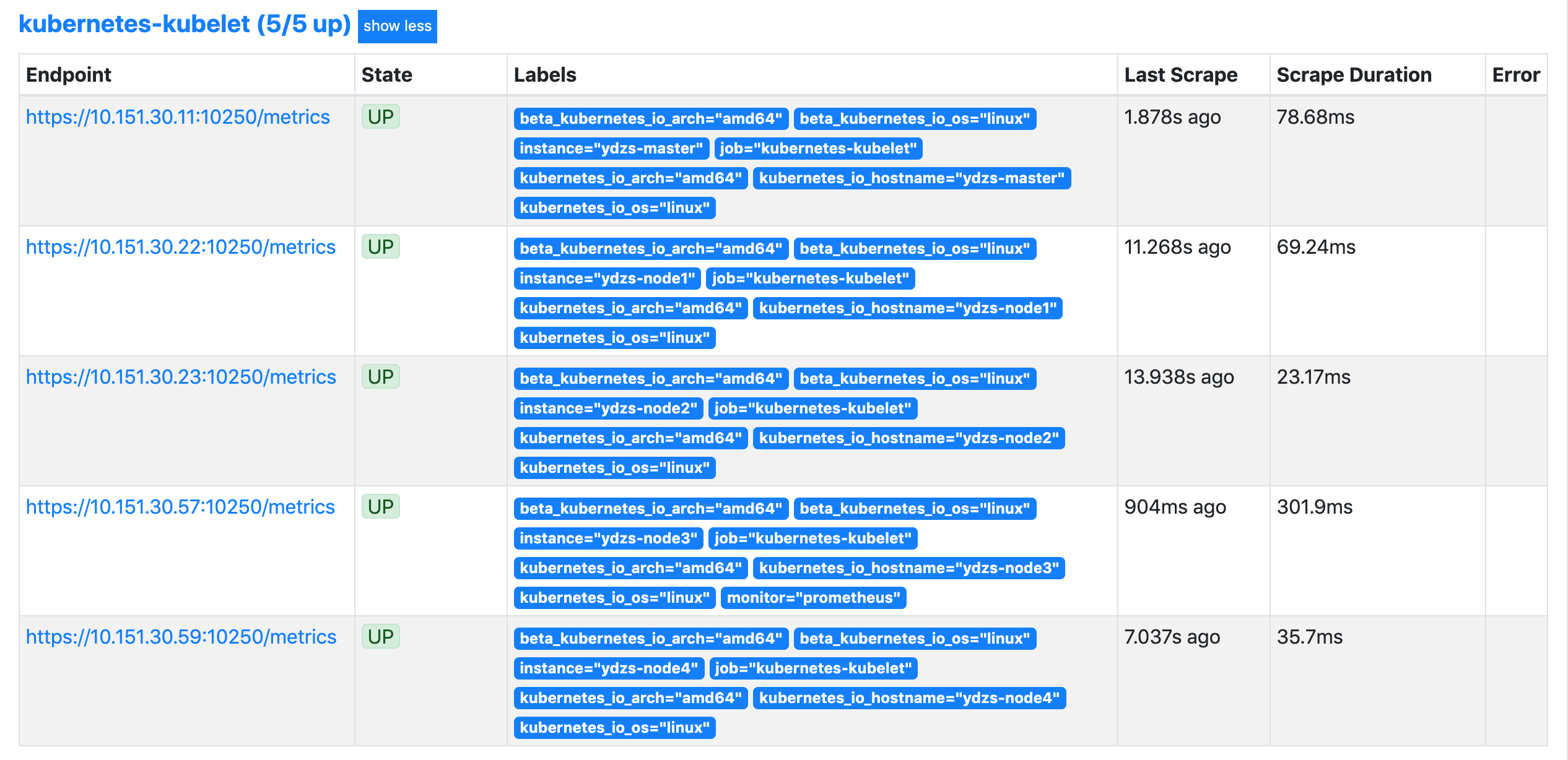Click the Scrape Duration column header
The width and height of the screenshot is (1568, 760).
tap(1354, 75)
